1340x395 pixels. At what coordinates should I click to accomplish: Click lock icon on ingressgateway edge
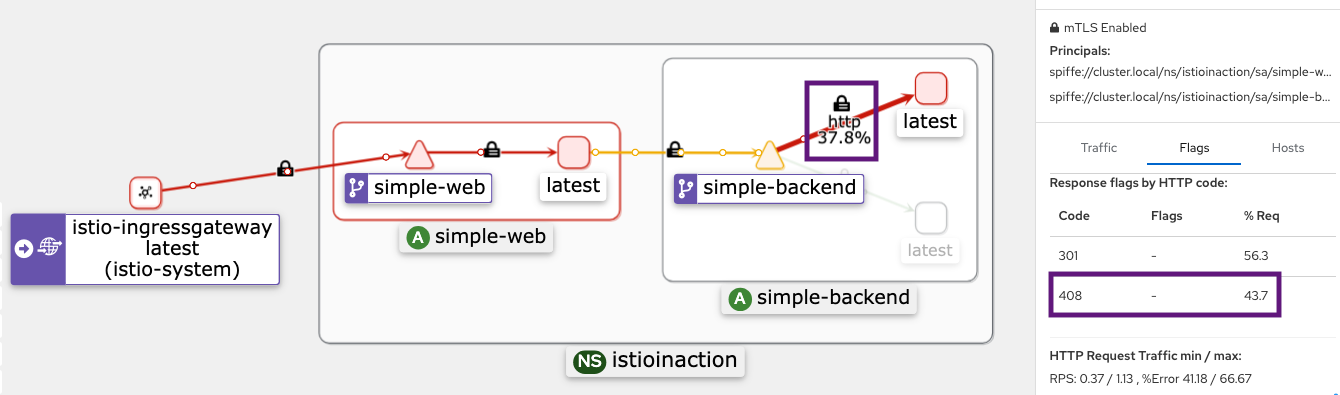coord(285,170)
